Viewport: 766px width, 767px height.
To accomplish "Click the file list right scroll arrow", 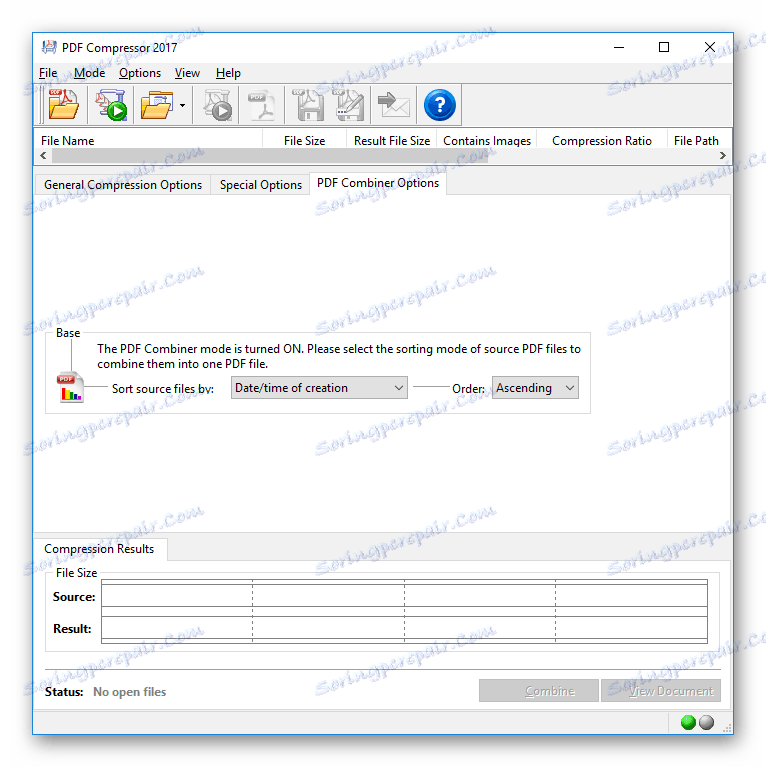I will click(722, 156).
